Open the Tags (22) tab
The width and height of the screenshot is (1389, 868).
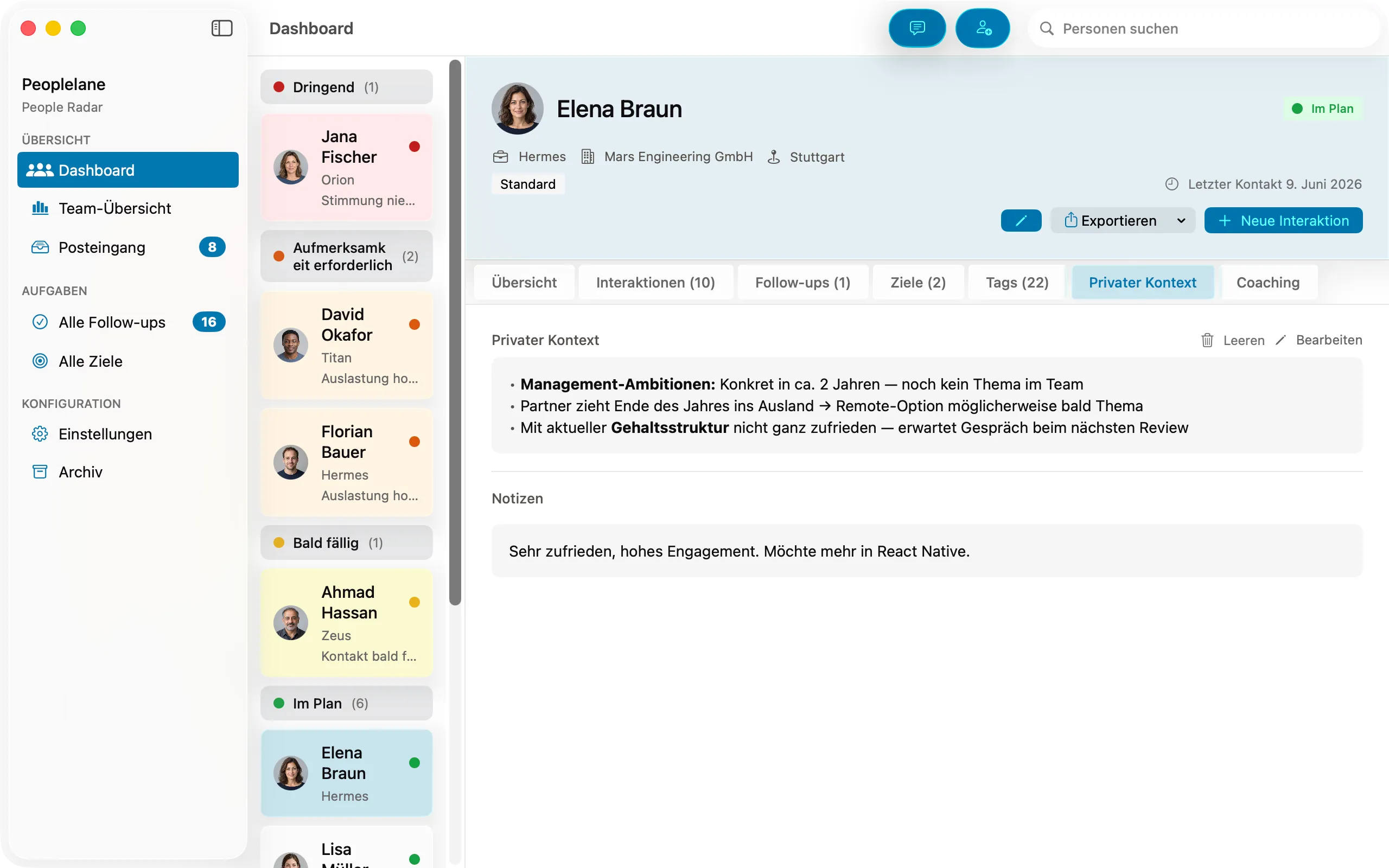coord(1017,283)
